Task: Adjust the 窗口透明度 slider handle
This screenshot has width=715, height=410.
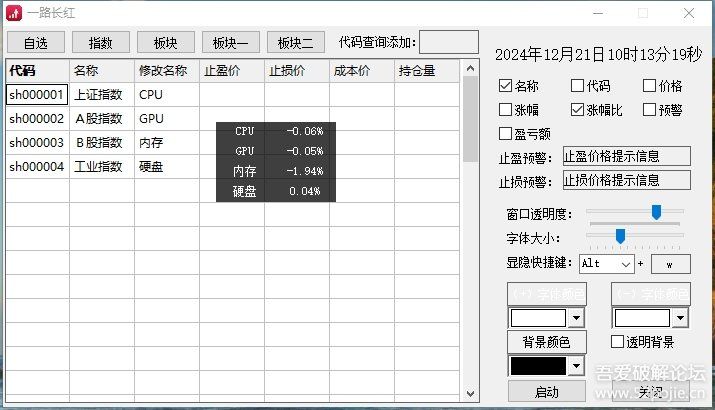Action: (656, 212)
